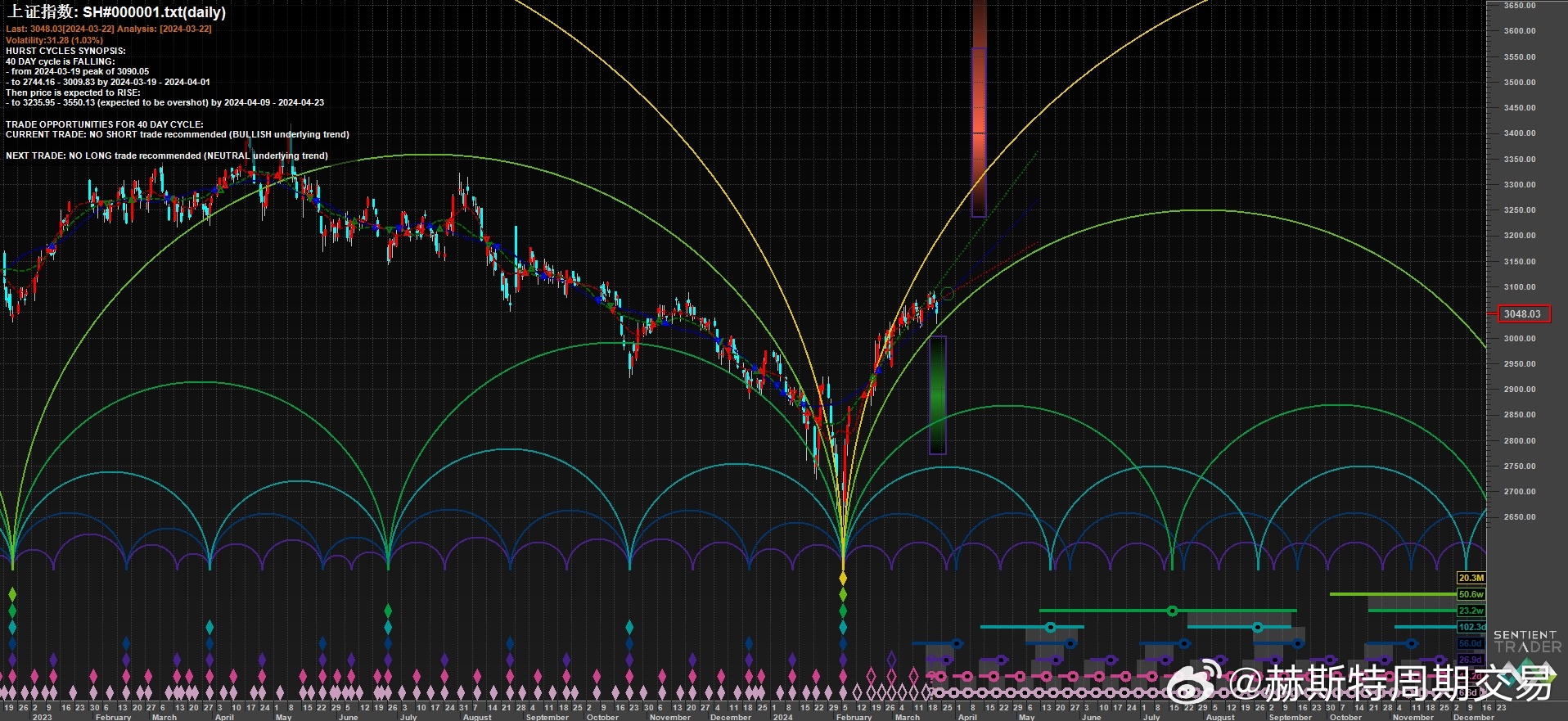Click the dark blue 56.0d circle near early April 2024

click(957, 643)
